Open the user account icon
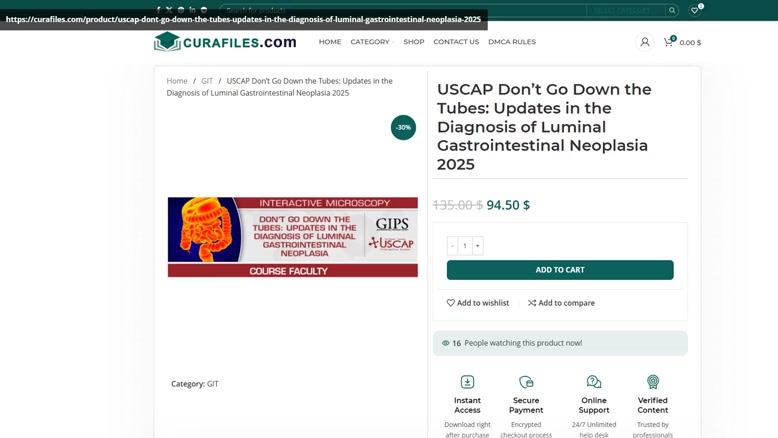Viewport: 778px width, 438px height. point(645,42)
